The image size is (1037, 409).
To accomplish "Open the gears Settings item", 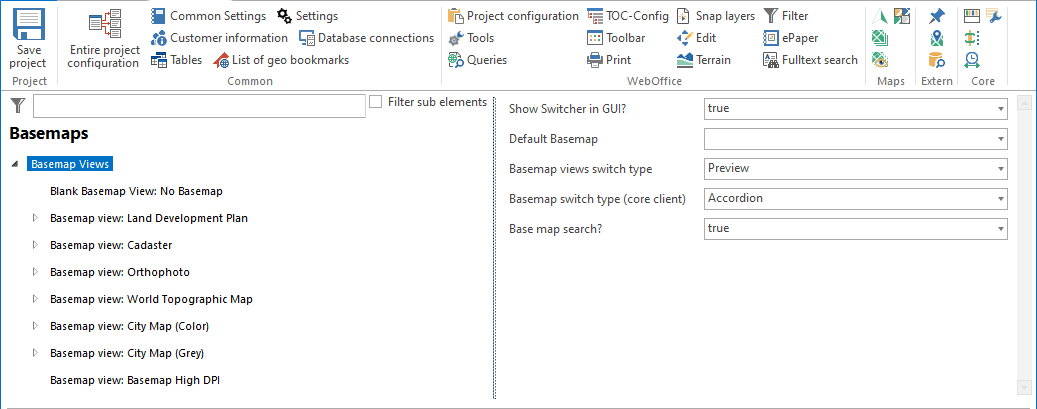I will (308, 16).
